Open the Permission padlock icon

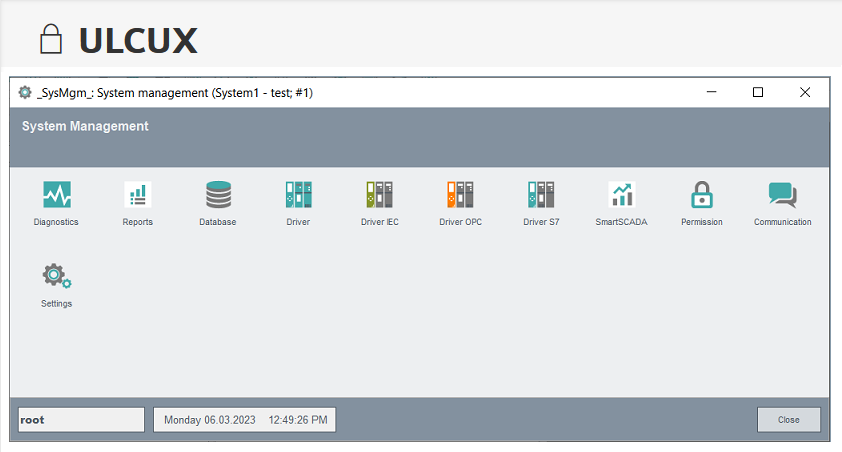tap(702, 194)
